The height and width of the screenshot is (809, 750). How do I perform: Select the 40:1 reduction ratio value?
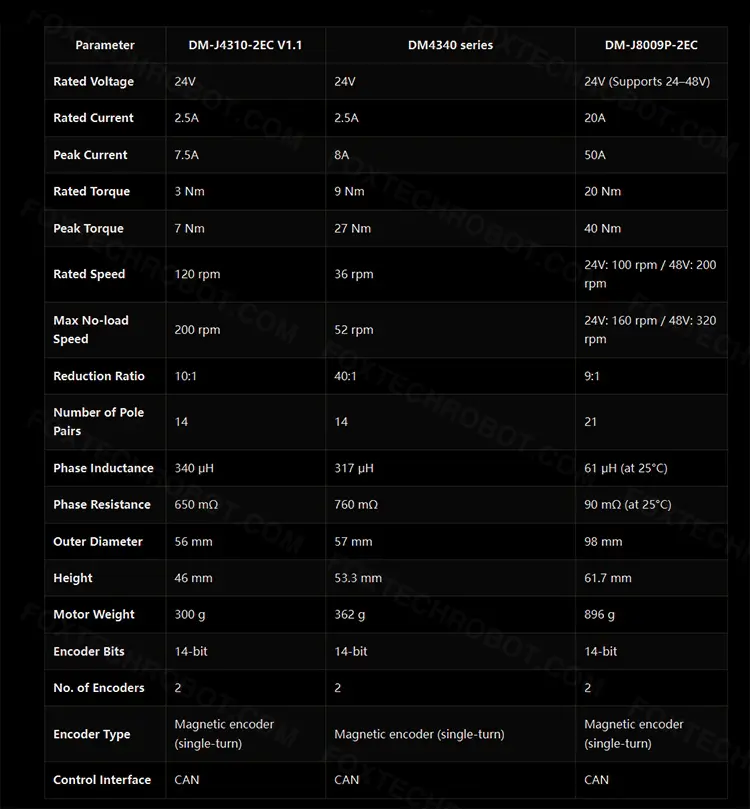point(348,376)
